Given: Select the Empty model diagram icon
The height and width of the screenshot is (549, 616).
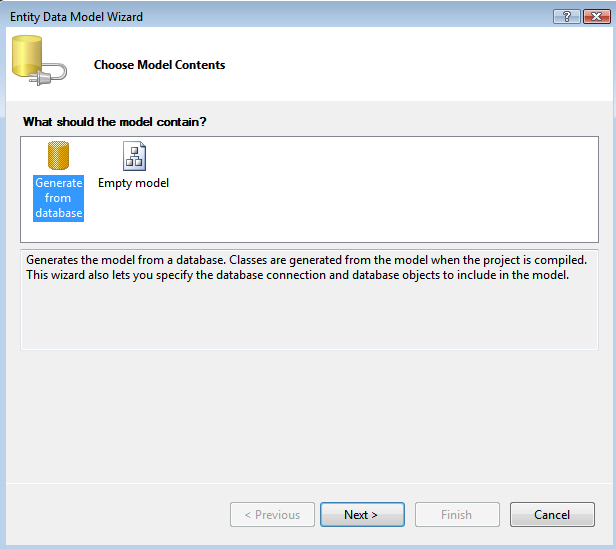Looking at the screenshot, I should pyautogui.click(x=133, y=156).
